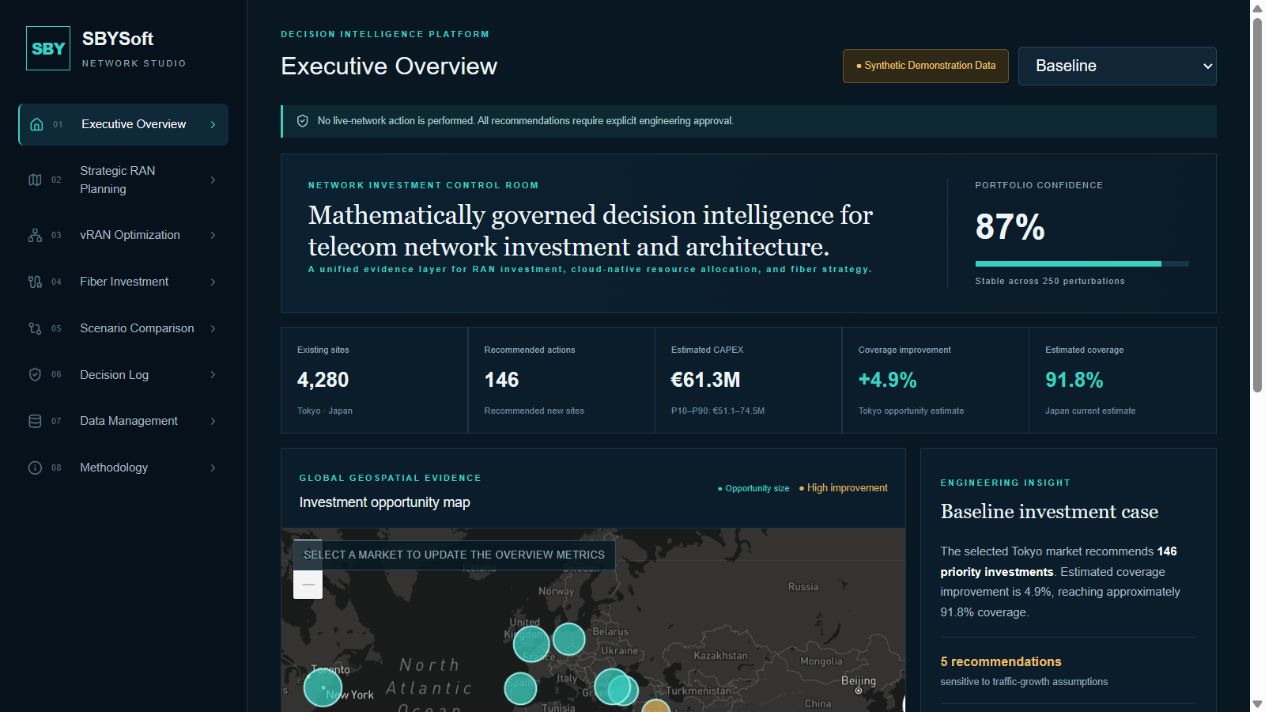Click the Scenario Comparison branch icon
Viewport: 1265px width, 712px height.
[x=35, y=328]
